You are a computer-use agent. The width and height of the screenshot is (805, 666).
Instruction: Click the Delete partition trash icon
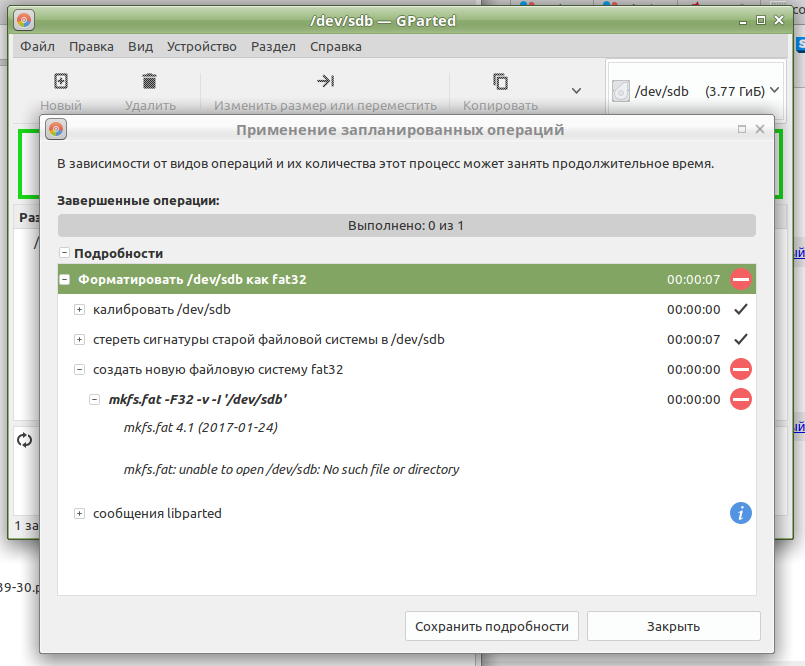point(150,82)
